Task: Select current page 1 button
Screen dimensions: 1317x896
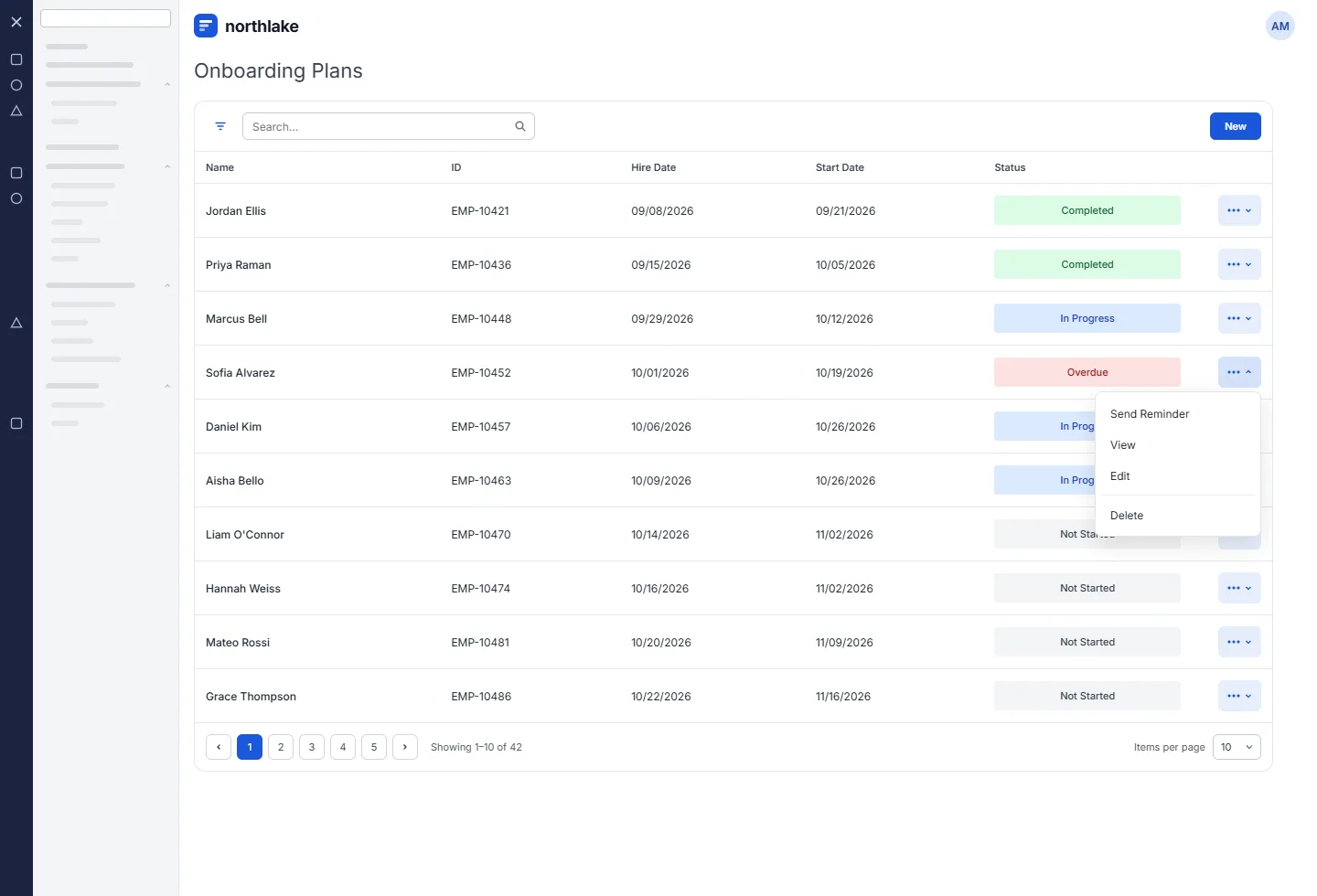Action: (x=250, y=747)
